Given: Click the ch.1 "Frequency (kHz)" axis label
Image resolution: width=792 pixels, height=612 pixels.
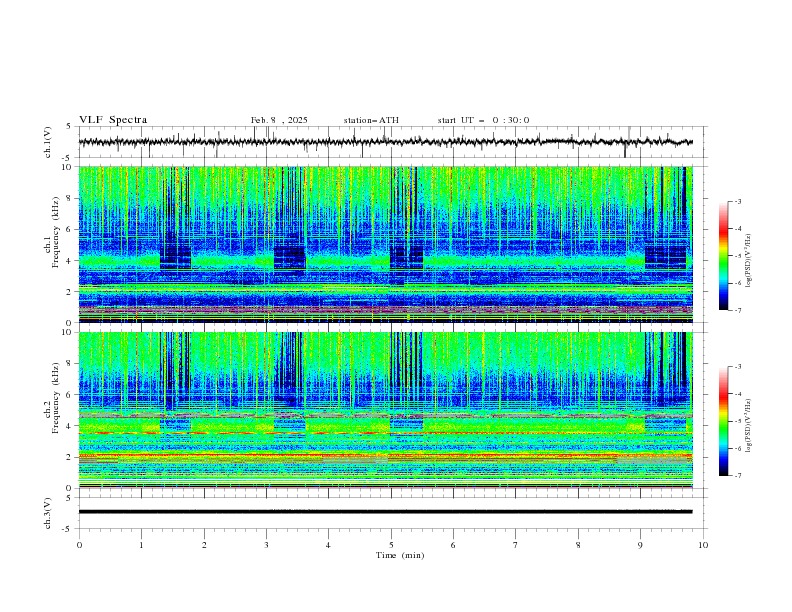Looking at the screenshot, I should [x=57, y=232].
